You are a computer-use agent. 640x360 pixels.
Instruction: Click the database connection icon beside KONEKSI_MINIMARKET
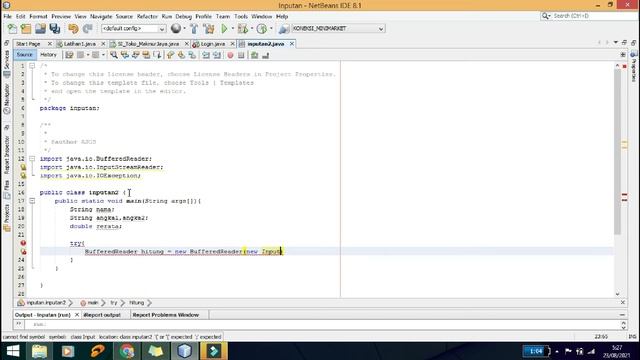coord(284,29)
